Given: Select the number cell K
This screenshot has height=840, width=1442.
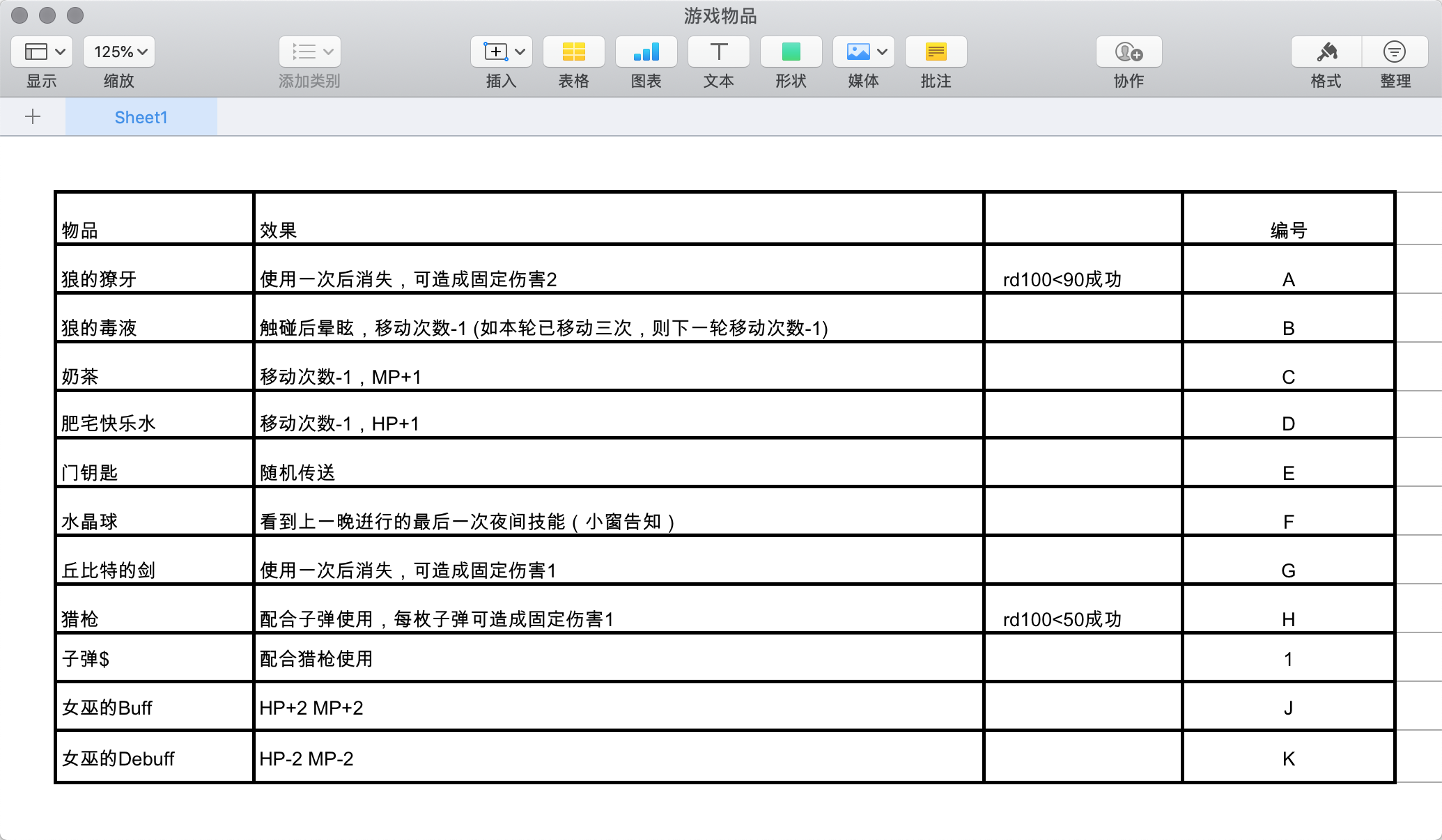Looking at the screenshot, I should [1288, 756].
